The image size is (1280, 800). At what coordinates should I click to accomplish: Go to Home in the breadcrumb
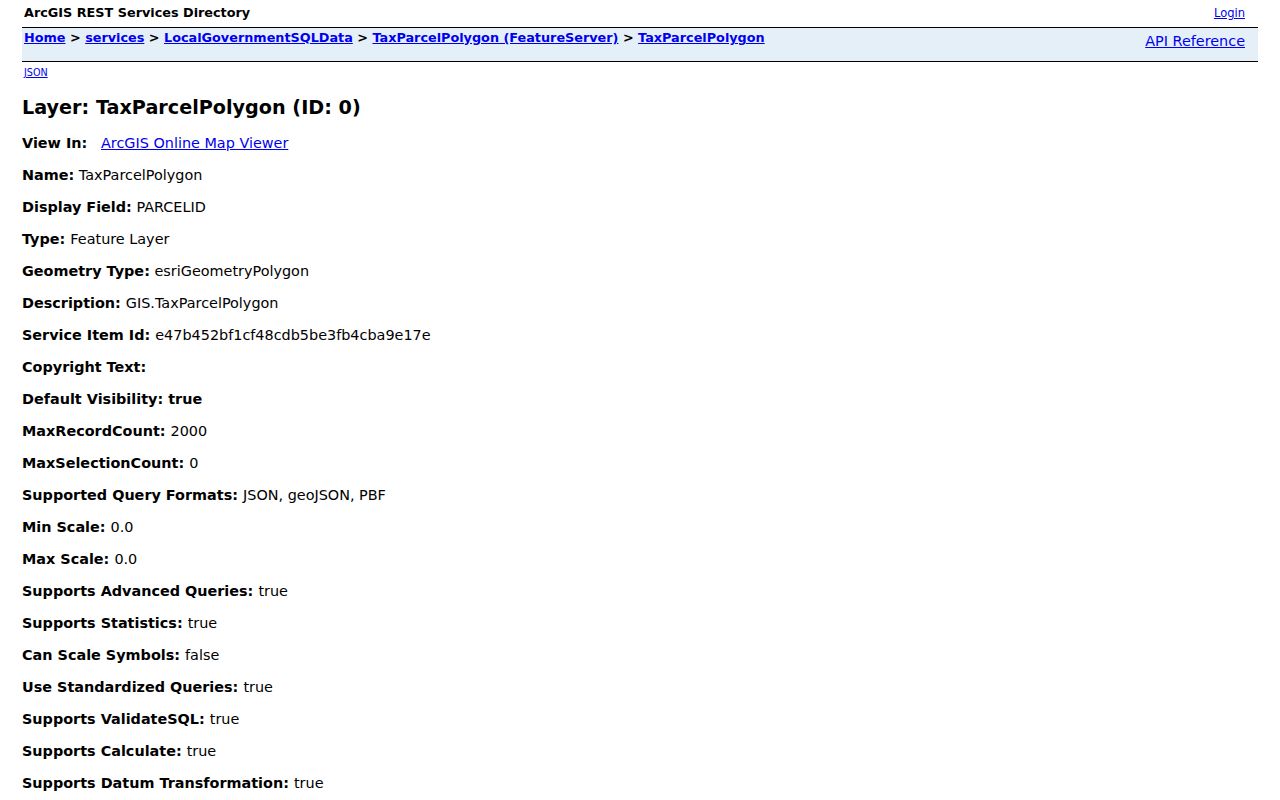(44, 38)
